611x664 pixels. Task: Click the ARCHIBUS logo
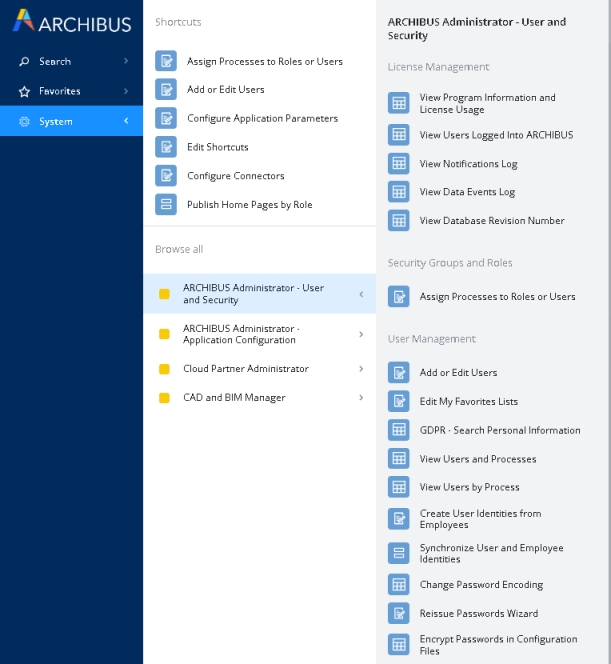point(72,21)
